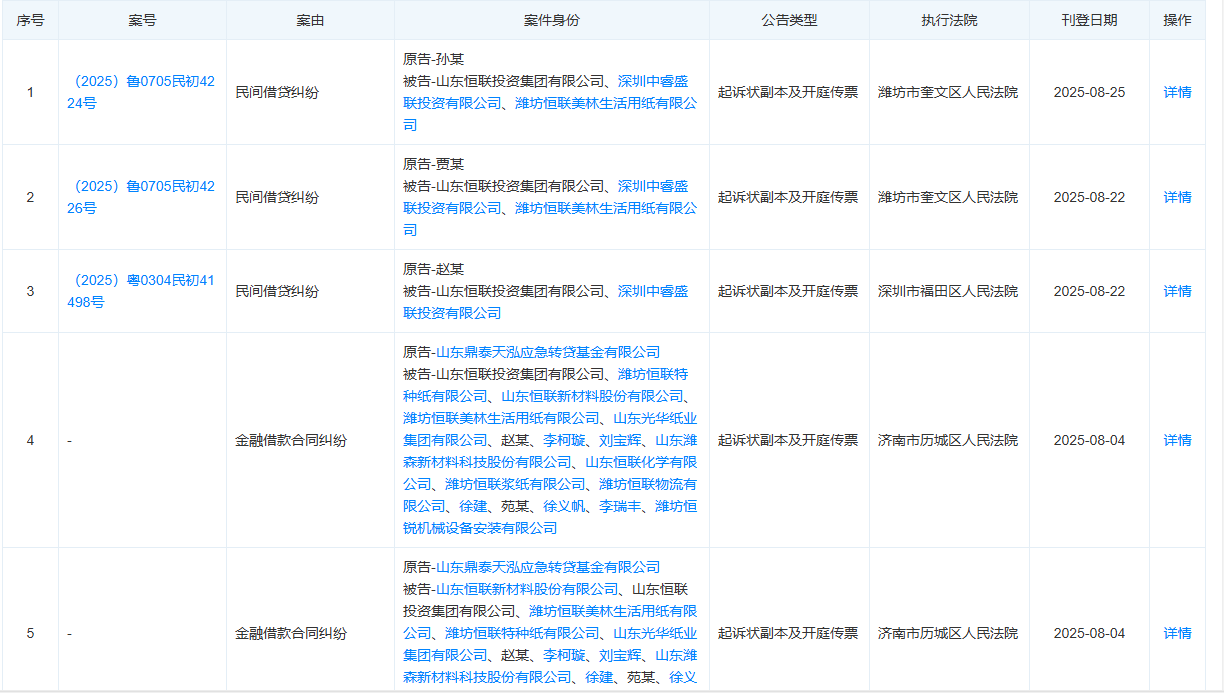Screen dimensions: 1224x693
Task: Click the 刊登日期 column header
Action: click(1090, 20)
